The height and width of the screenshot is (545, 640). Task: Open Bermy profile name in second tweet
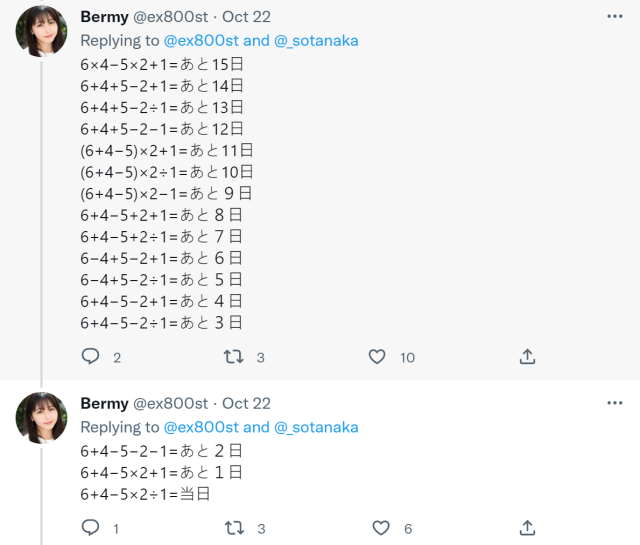point(104,403)
